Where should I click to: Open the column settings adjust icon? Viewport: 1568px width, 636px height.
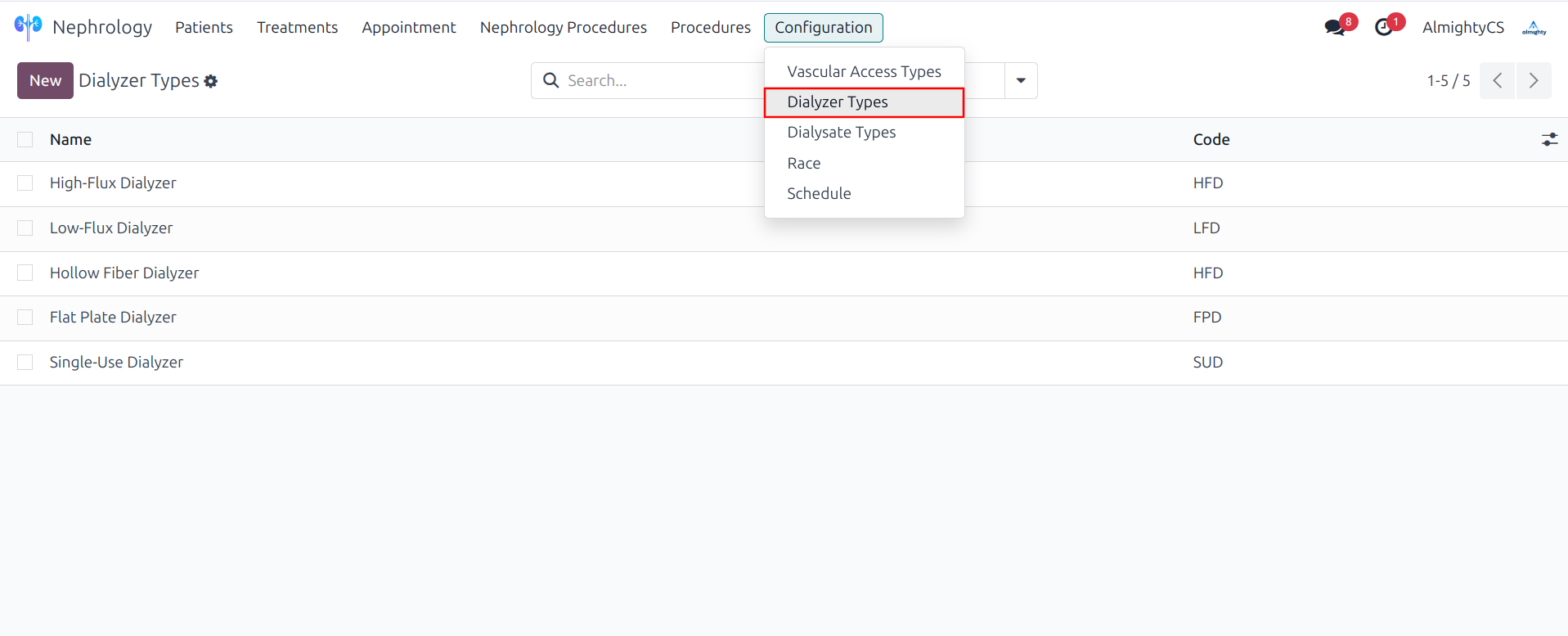(1549, 139)
